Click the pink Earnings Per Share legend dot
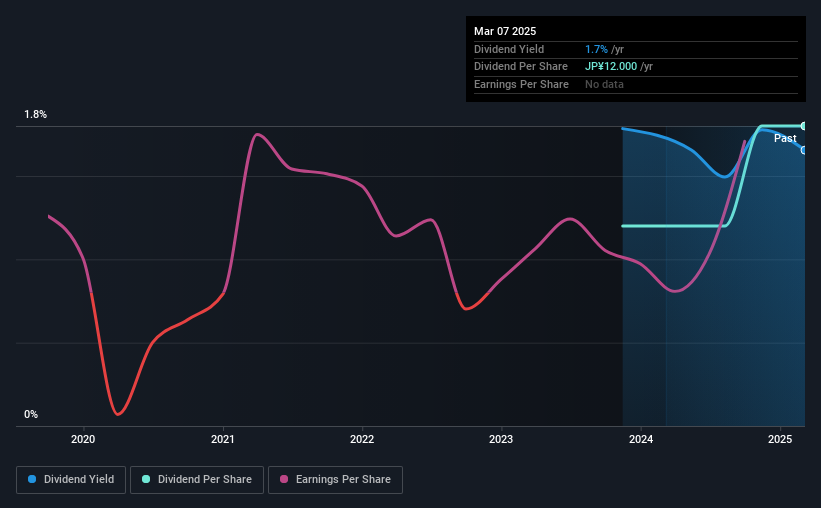This screenshot has height=508, width=821. pos(284,479)
